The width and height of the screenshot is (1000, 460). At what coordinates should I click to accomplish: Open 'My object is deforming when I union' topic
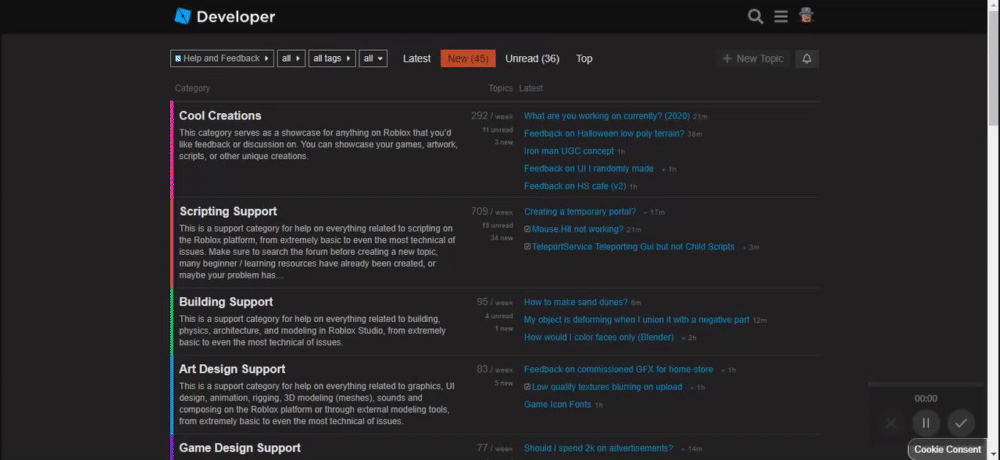point(636,320)
